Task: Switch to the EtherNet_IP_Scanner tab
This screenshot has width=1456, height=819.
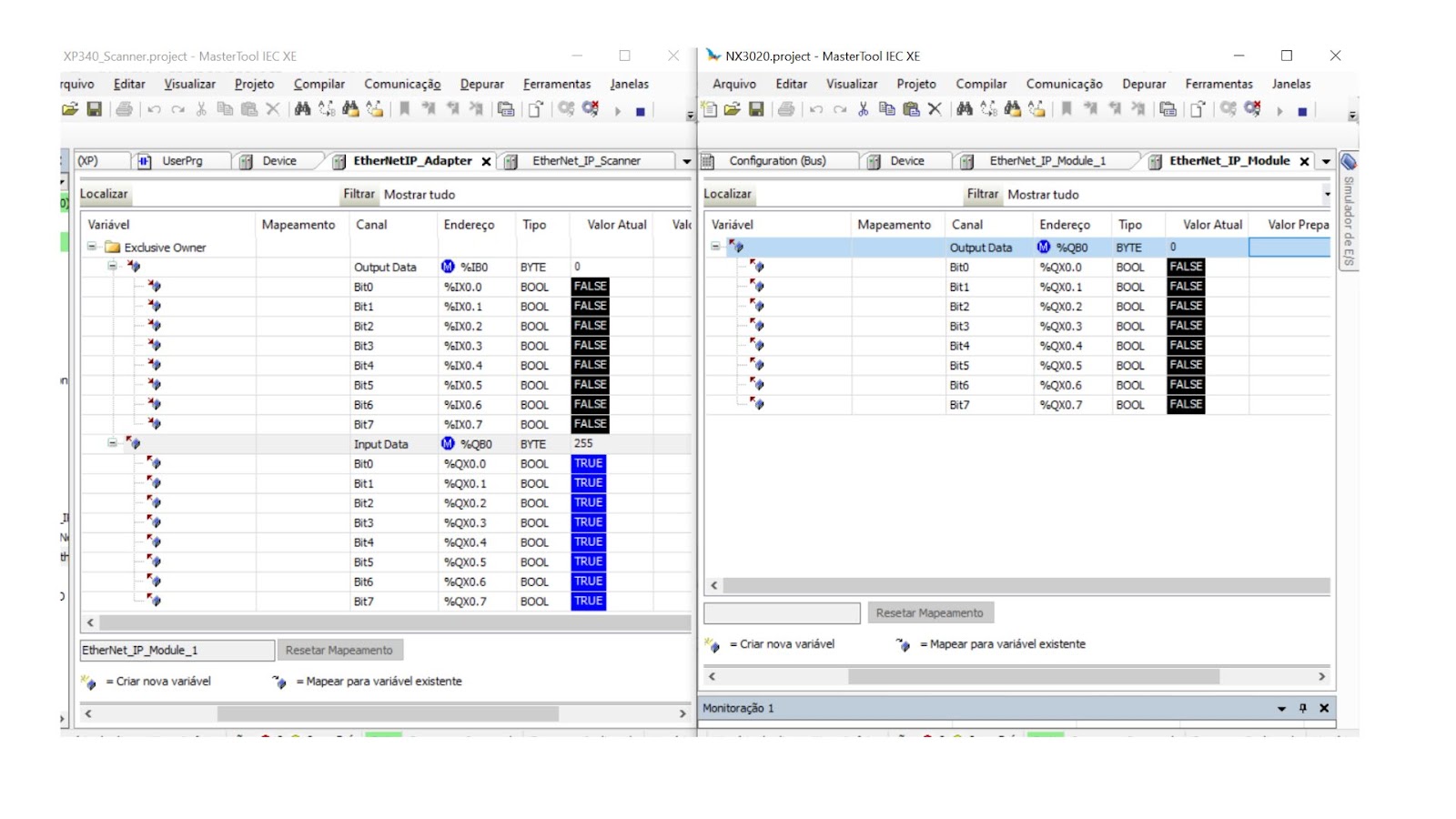Action: (586, 161)
